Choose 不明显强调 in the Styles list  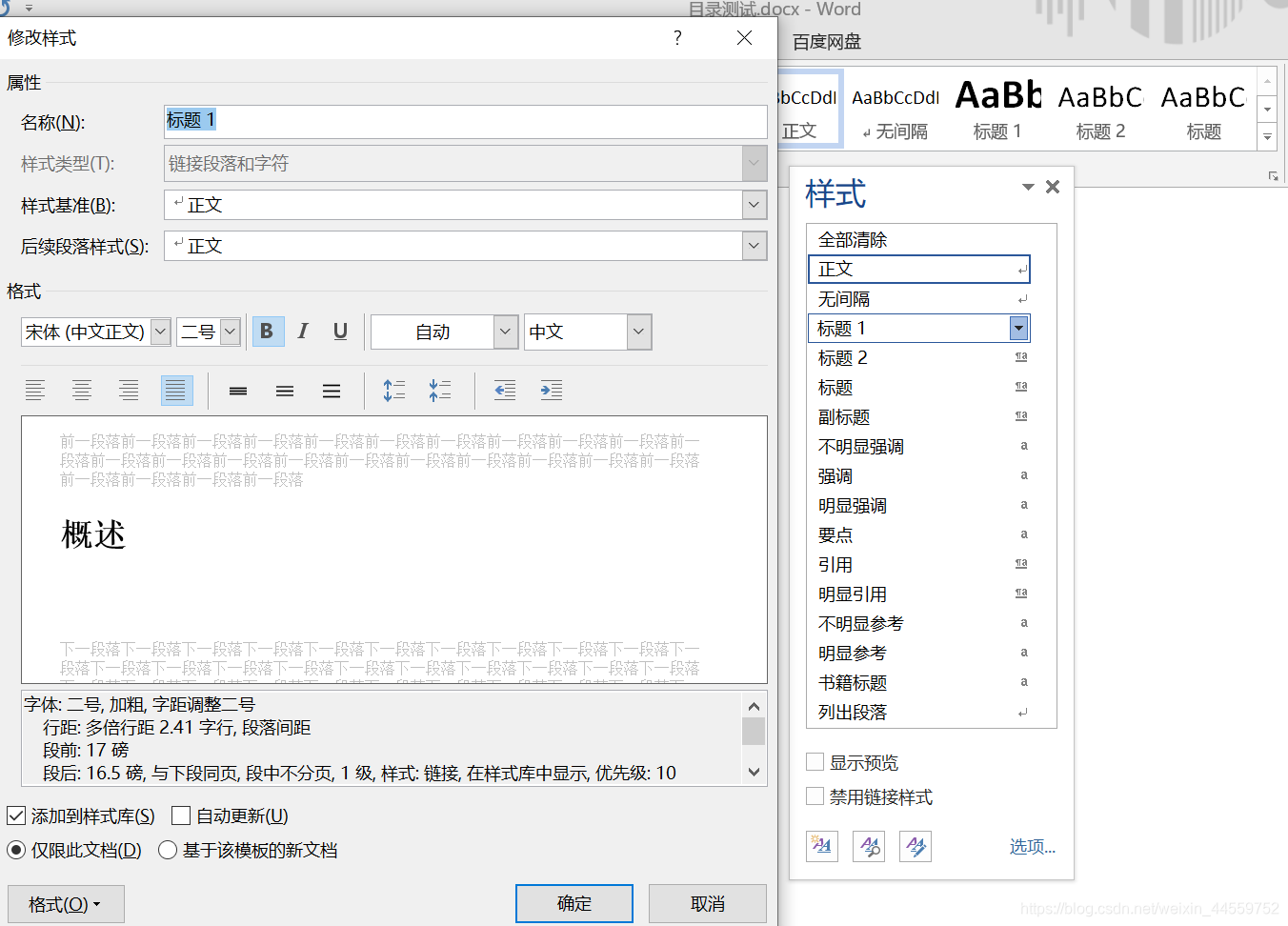click(x=919, y=447)
